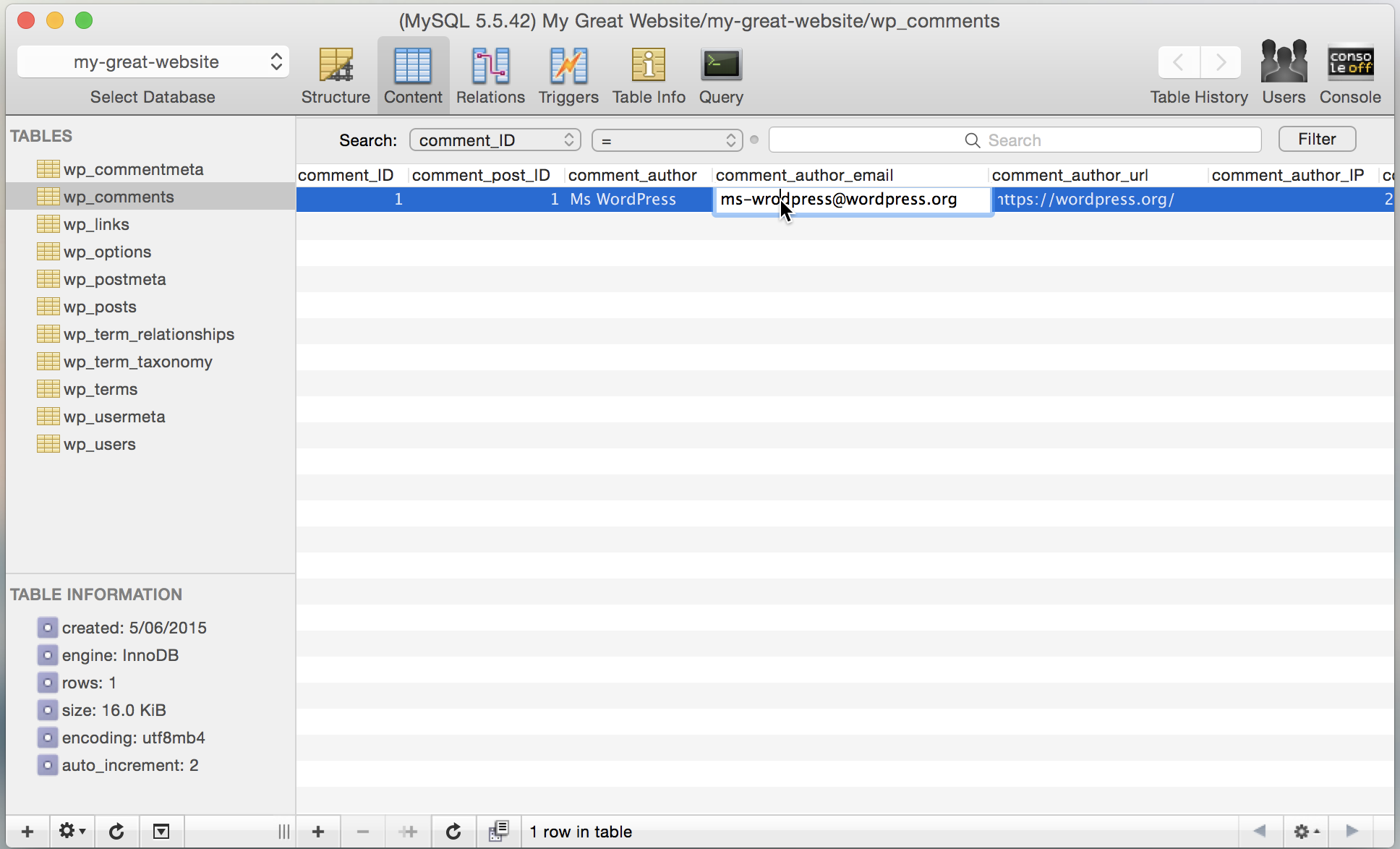Sort by comment_author column header
Viewport: 1400px width, 849px height.
point(632,175)
